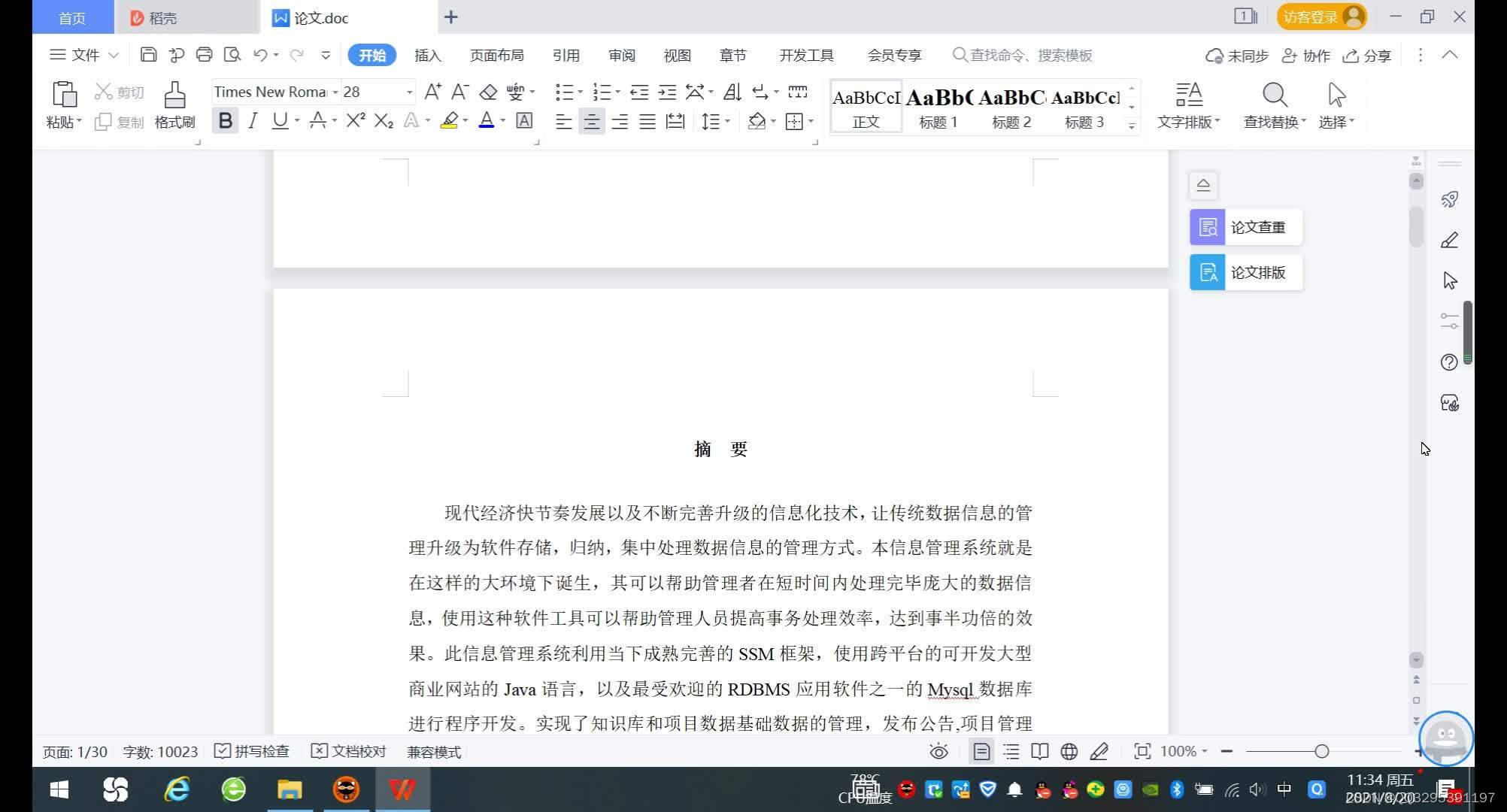Screen dimensions: 1507x812
Task: Click the Print icon
Action: [204, 55]
